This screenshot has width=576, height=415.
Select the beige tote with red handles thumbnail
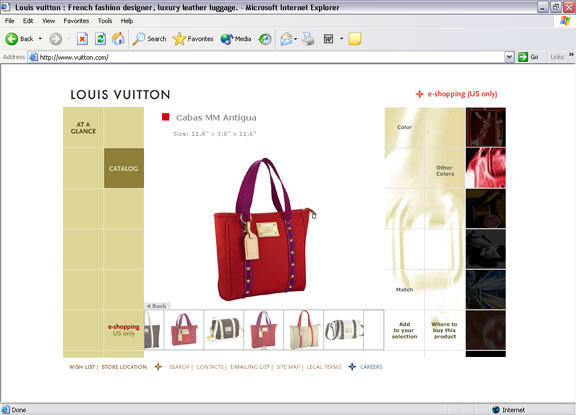(304, 330)
